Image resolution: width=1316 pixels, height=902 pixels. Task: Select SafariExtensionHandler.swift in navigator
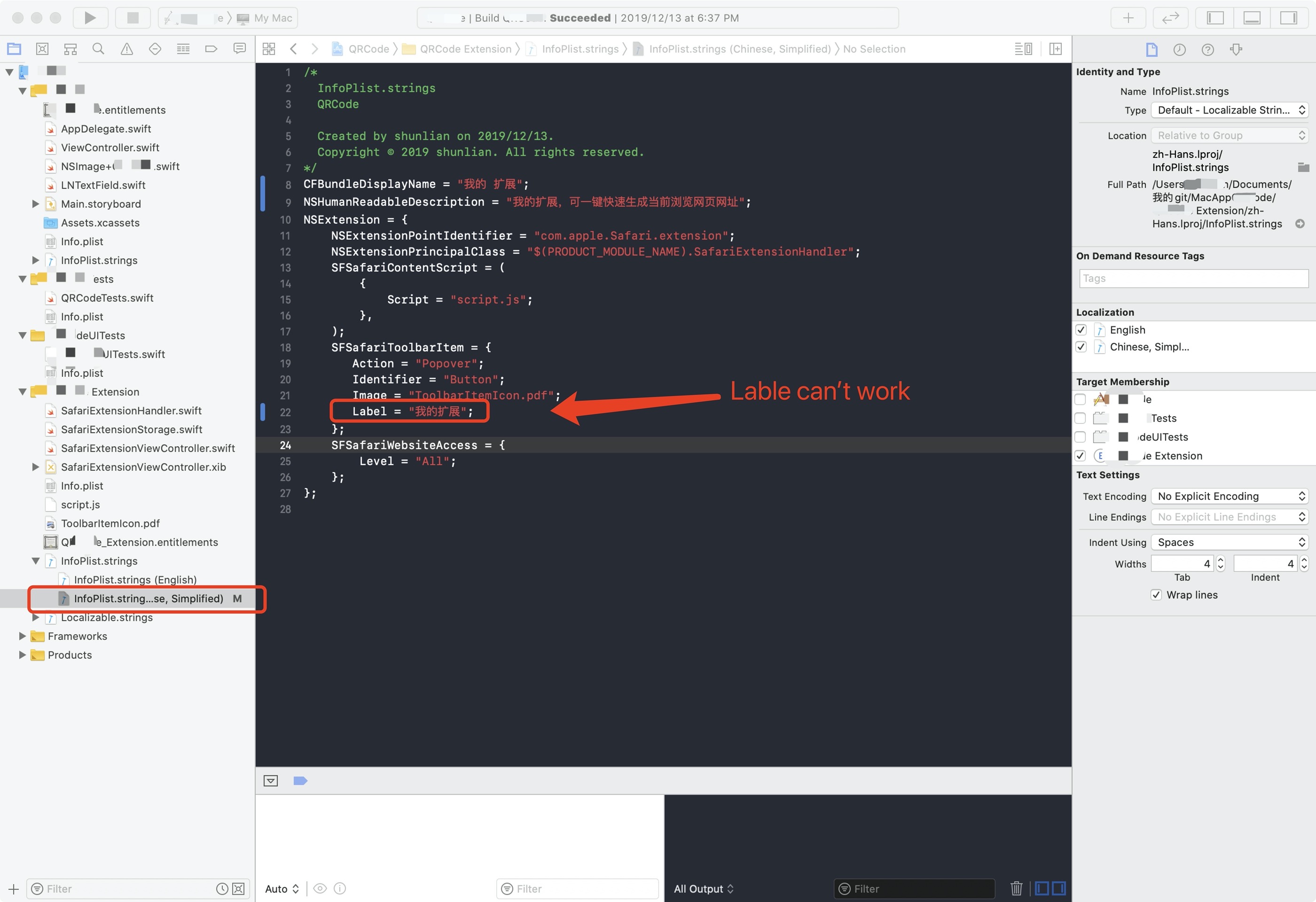[x=131, y=410]
